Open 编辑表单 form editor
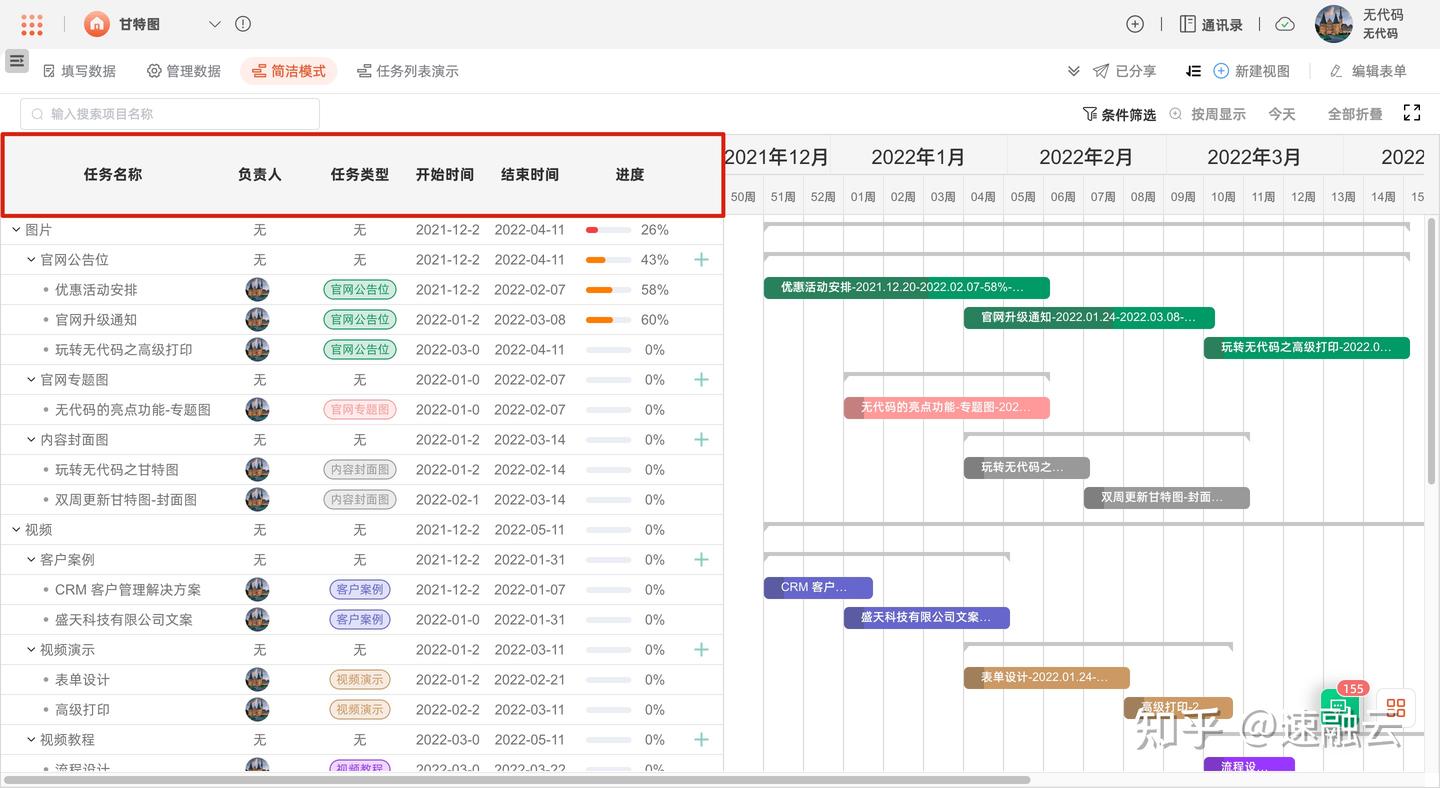Screen dimensions: 1440x788 [x=1368, y=71]
